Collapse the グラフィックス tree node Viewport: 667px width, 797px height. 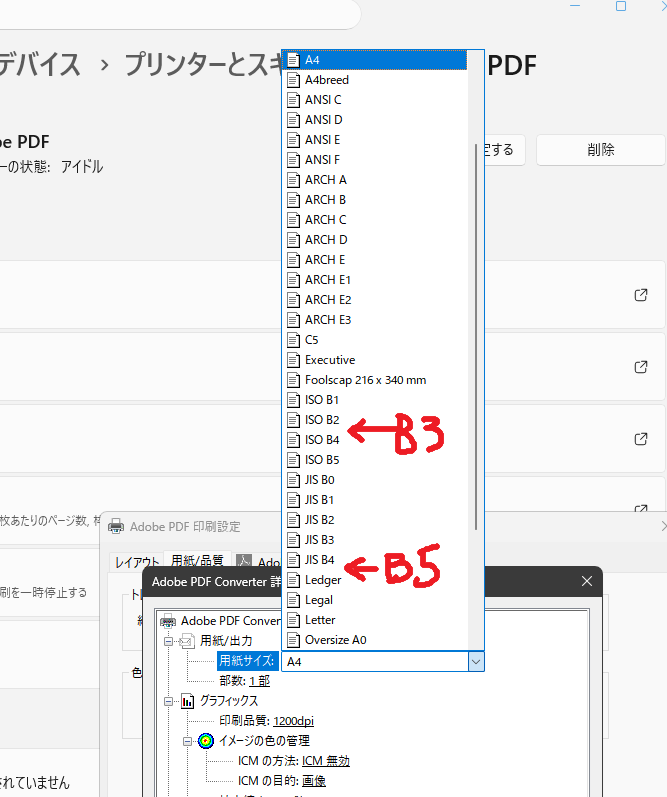tap(168, 701)
